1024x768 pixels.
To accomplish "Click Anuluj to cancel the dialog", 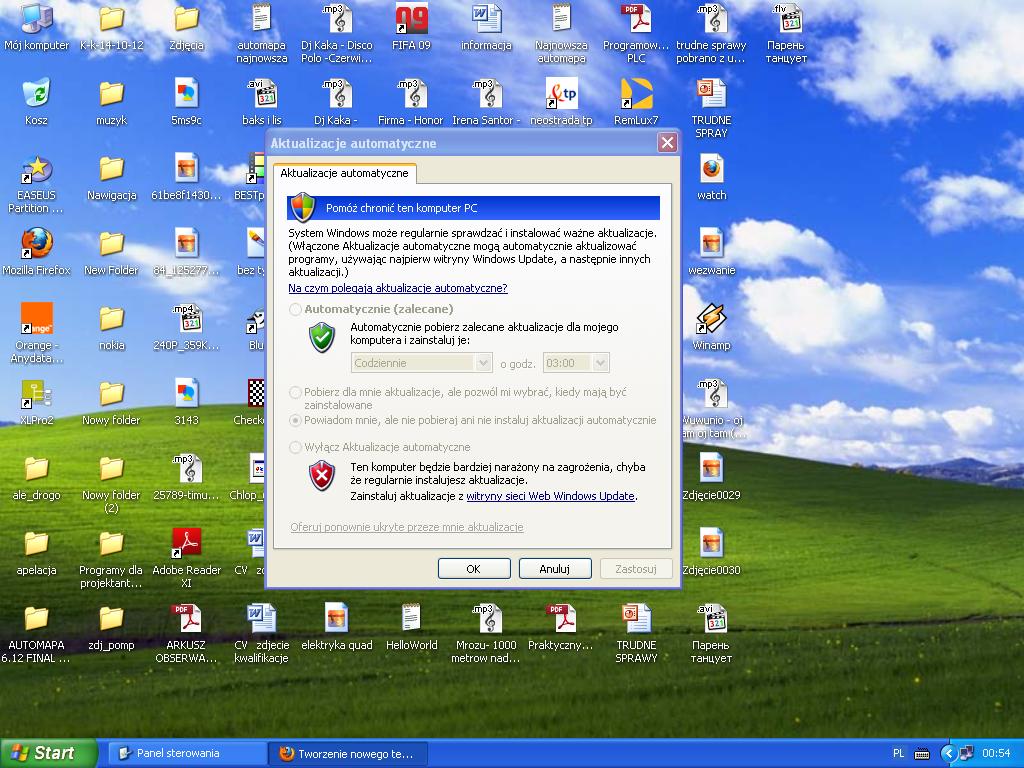I will pos(554,569).
